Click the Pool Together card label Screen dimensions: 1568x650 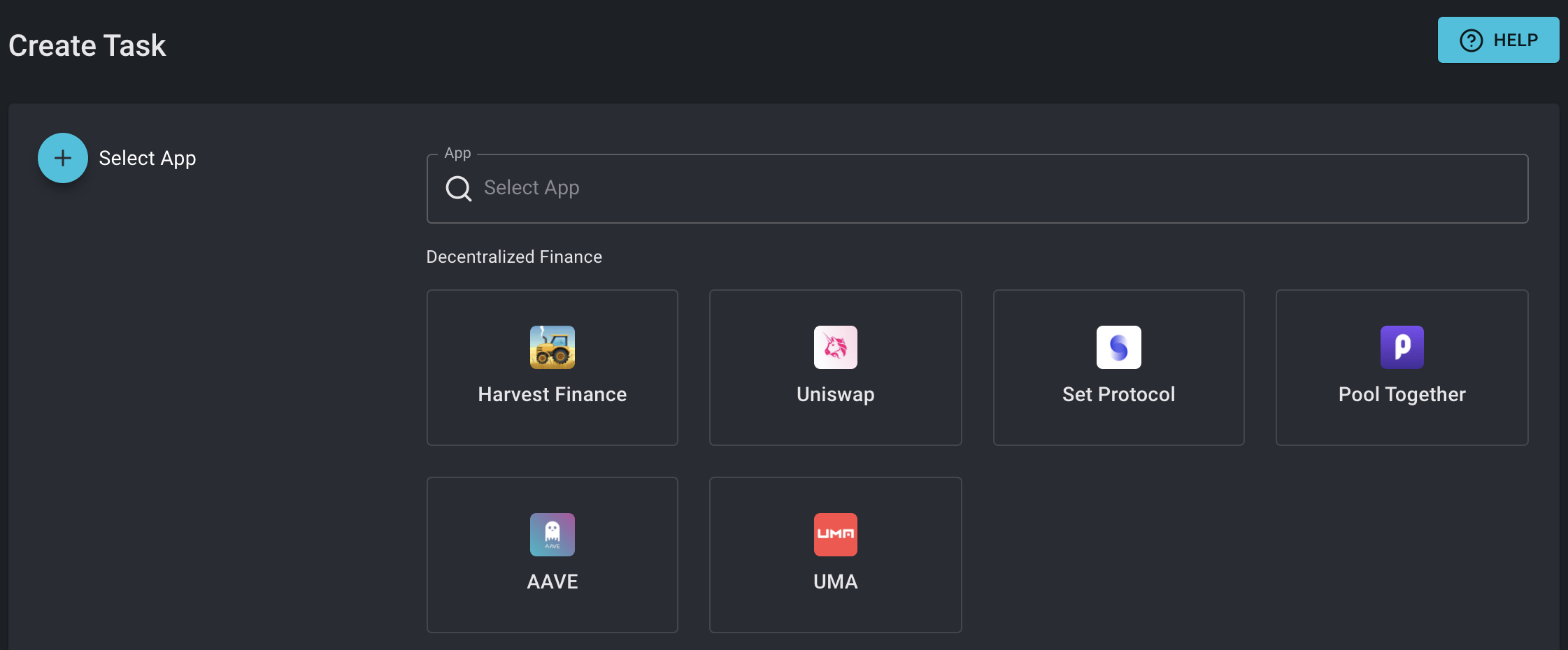pos(1402,394)
